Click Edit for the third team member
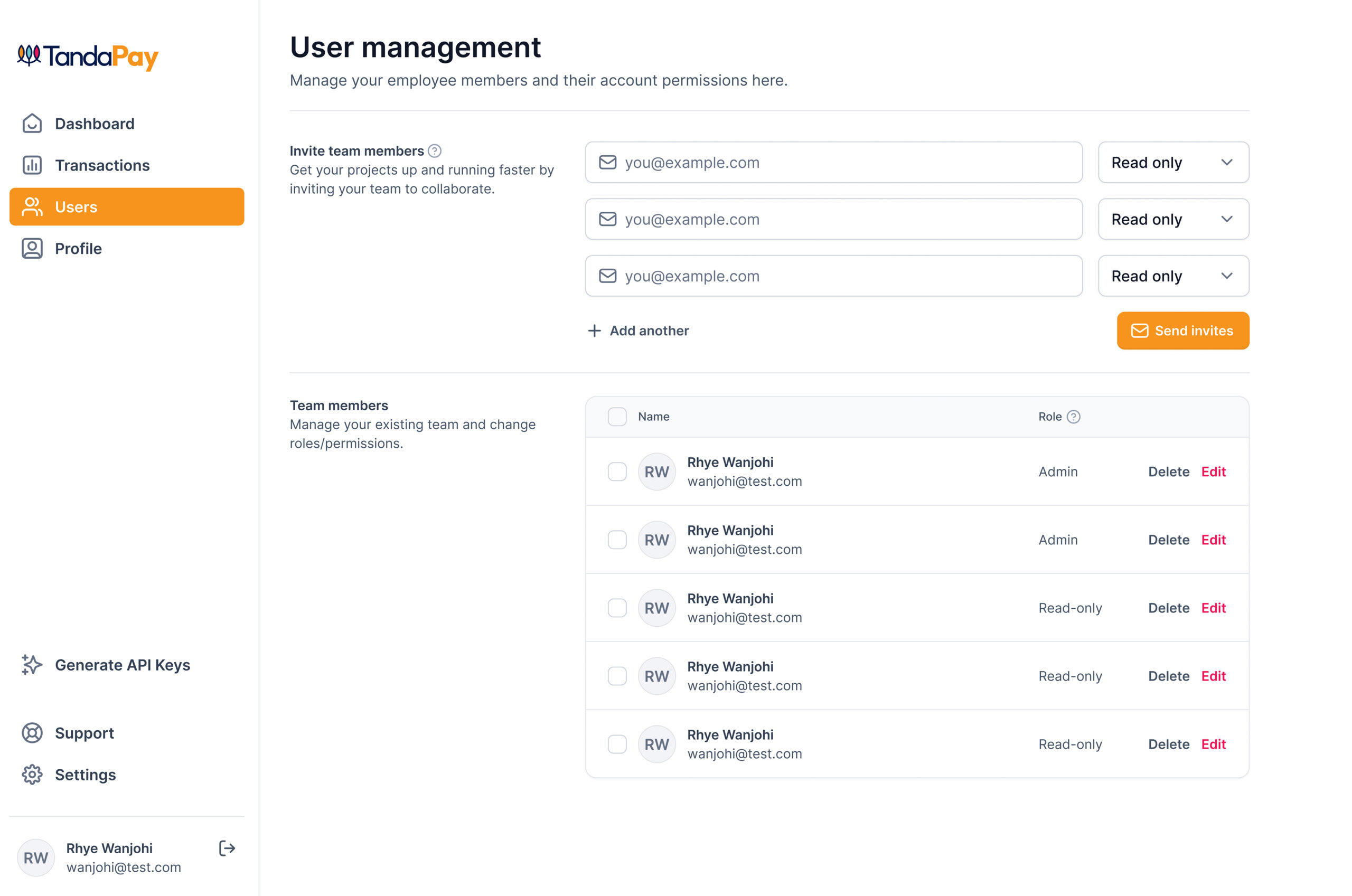This screenshot has height=896, width=1352. click(x=1213, y=608)
